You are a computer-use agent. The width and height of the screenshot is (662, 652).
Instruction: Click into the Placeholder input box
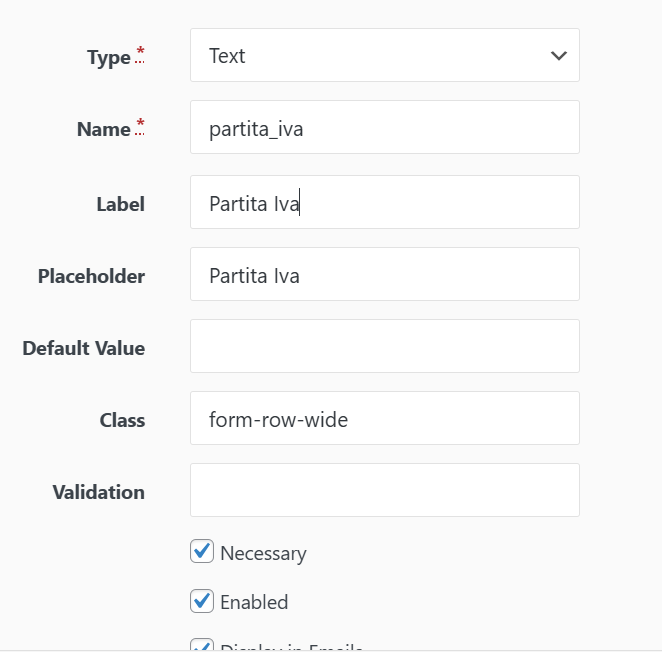(384, 275)
